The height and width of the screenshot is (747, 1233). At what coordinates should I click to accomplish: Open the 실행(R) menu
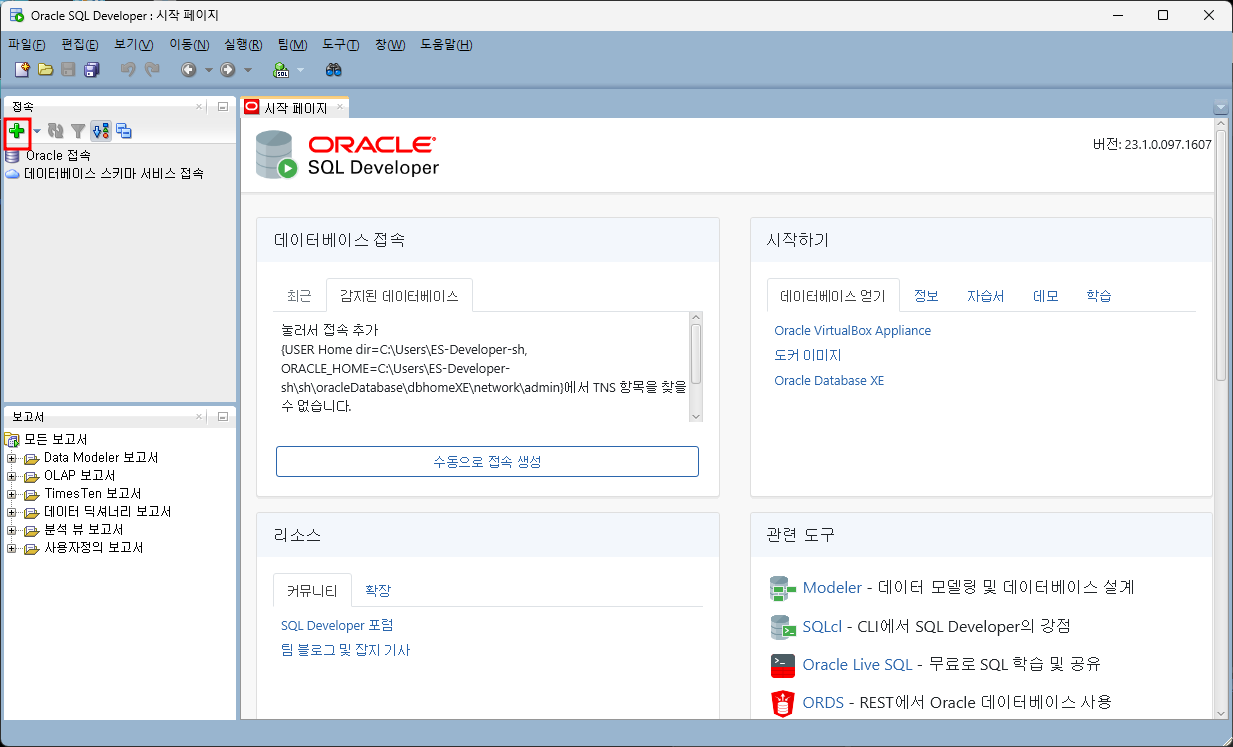click(x=244, y=45)
